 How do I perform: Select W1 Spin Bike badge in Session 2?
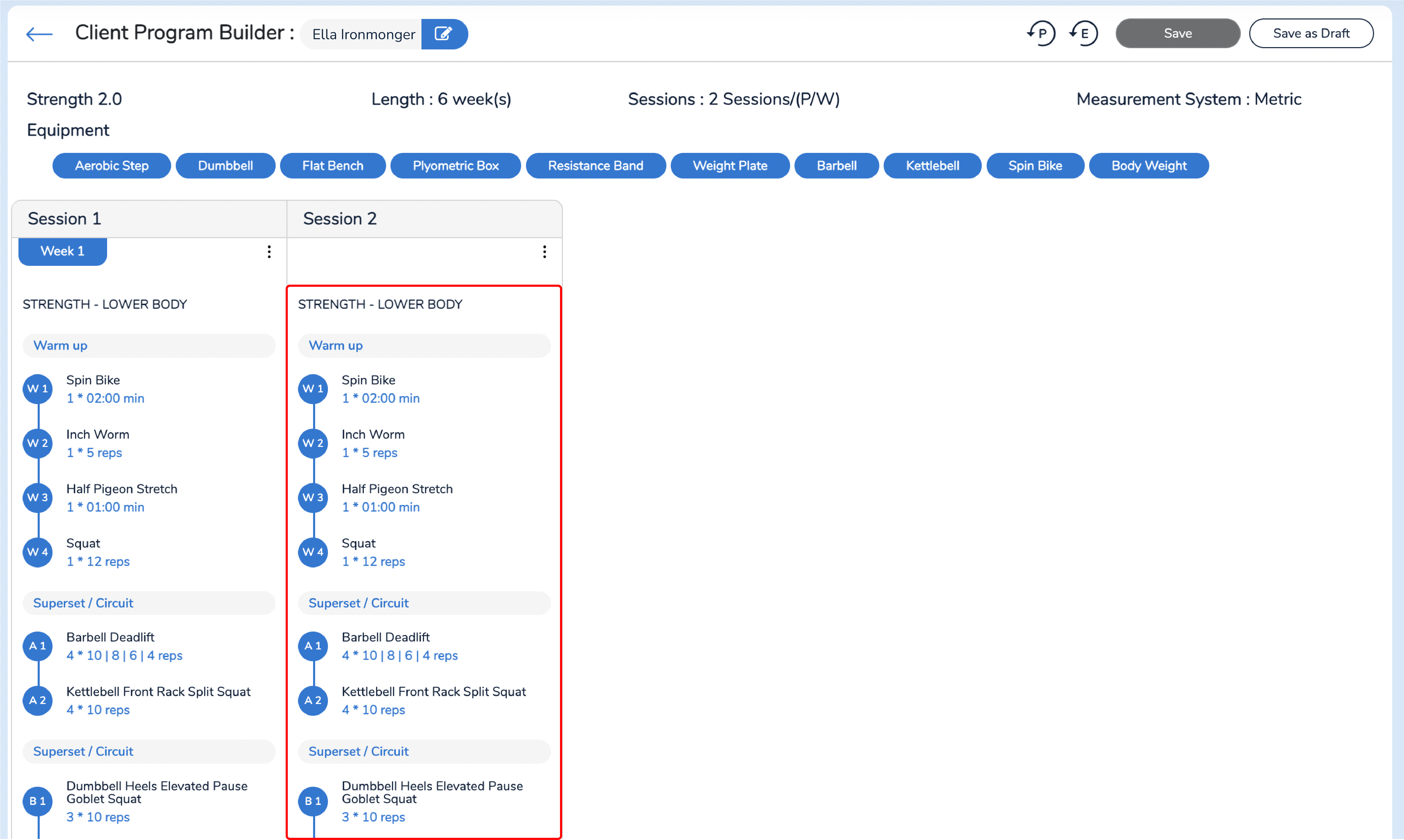pyautogui.click(x=313, y=389)
